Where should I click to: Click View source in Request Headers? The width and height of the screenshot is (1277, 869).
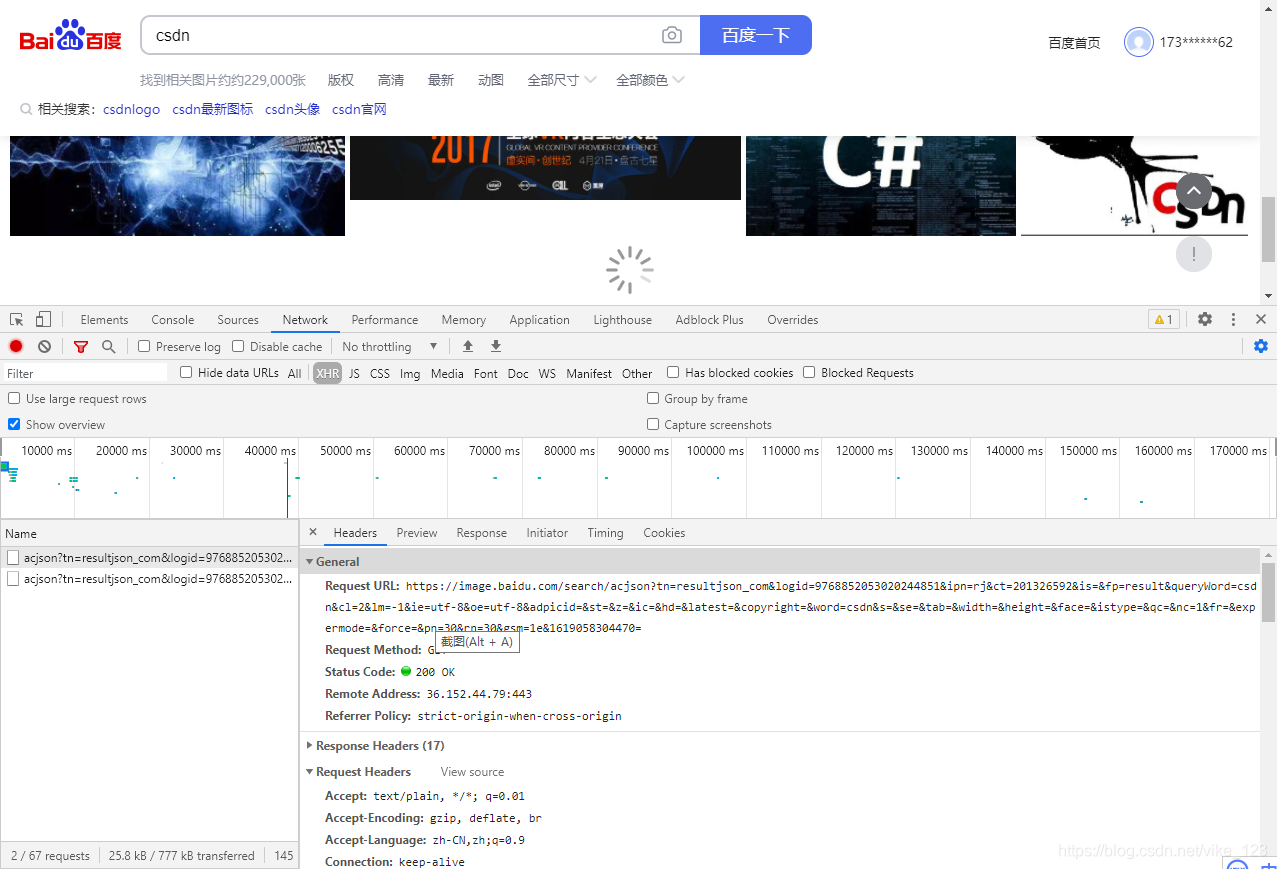click(472, 772)
